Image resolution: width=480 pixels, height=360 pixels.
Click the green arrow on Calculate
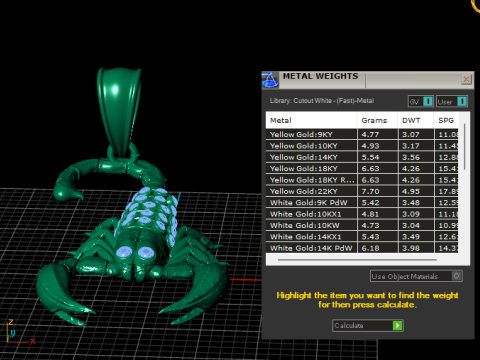(x=397, y=325)
